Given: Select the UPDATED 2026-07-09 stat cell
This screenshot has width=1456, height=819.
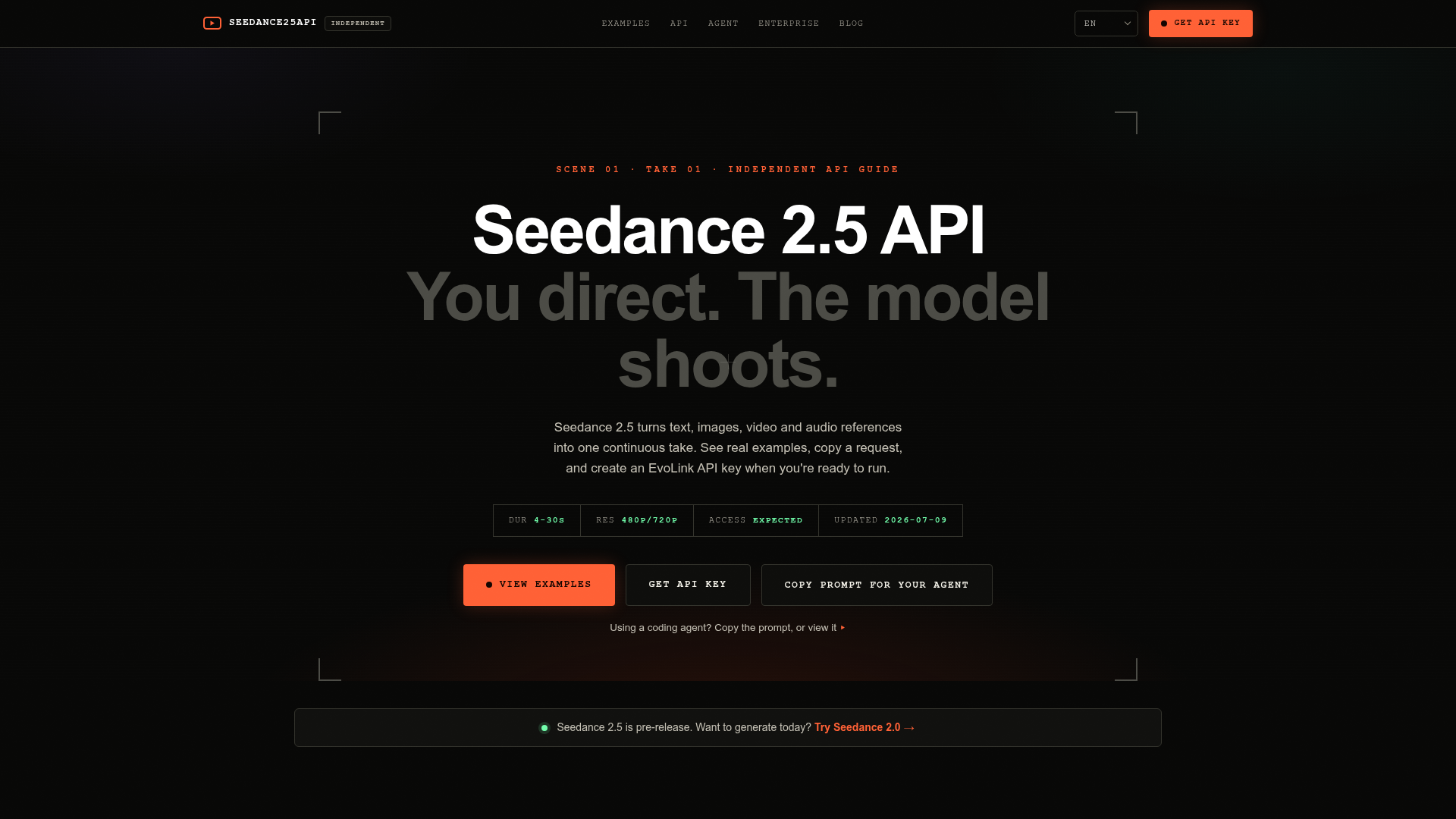Looking at the screenshot, I should point(891,520).
